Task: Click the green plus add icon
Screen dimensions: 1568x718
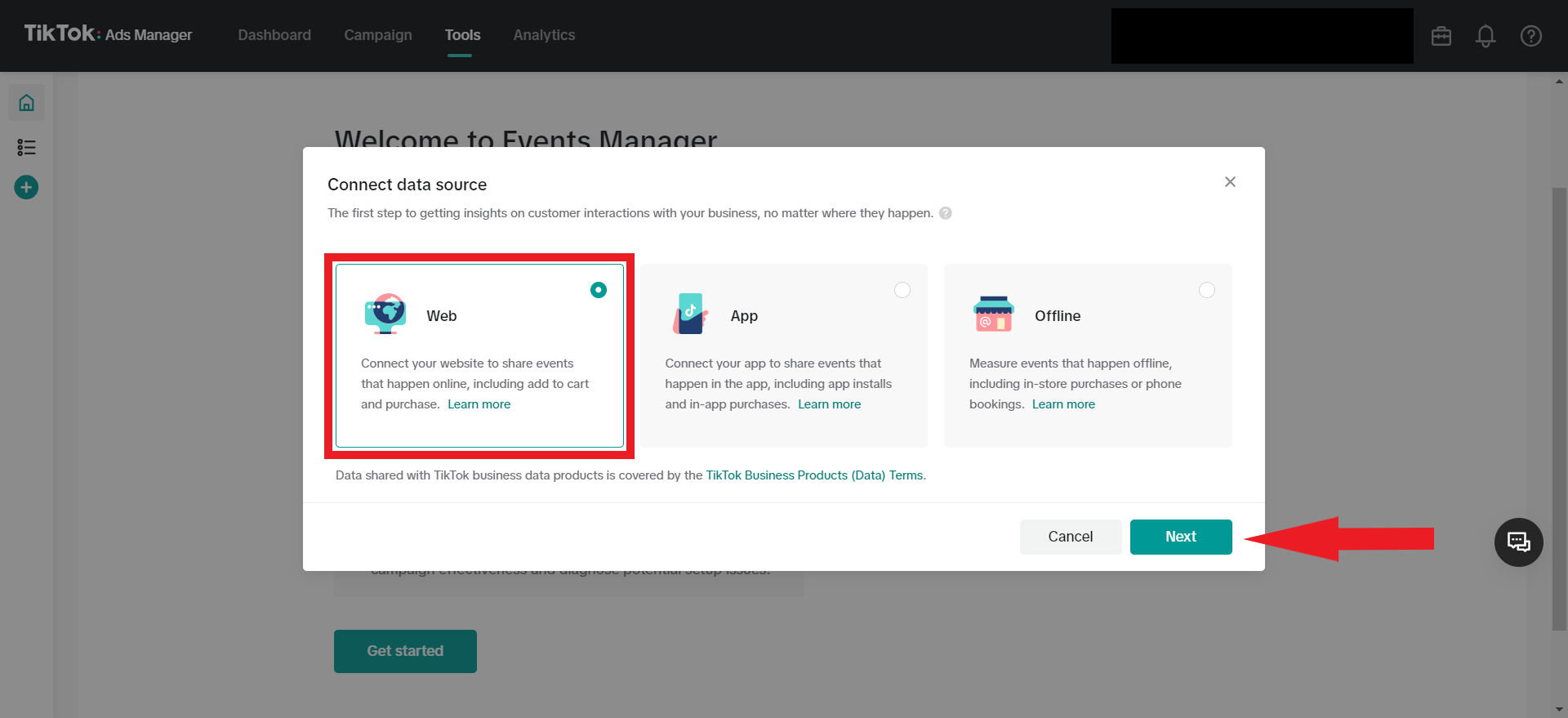Action: pyautogui.click(x=26, y=187)
